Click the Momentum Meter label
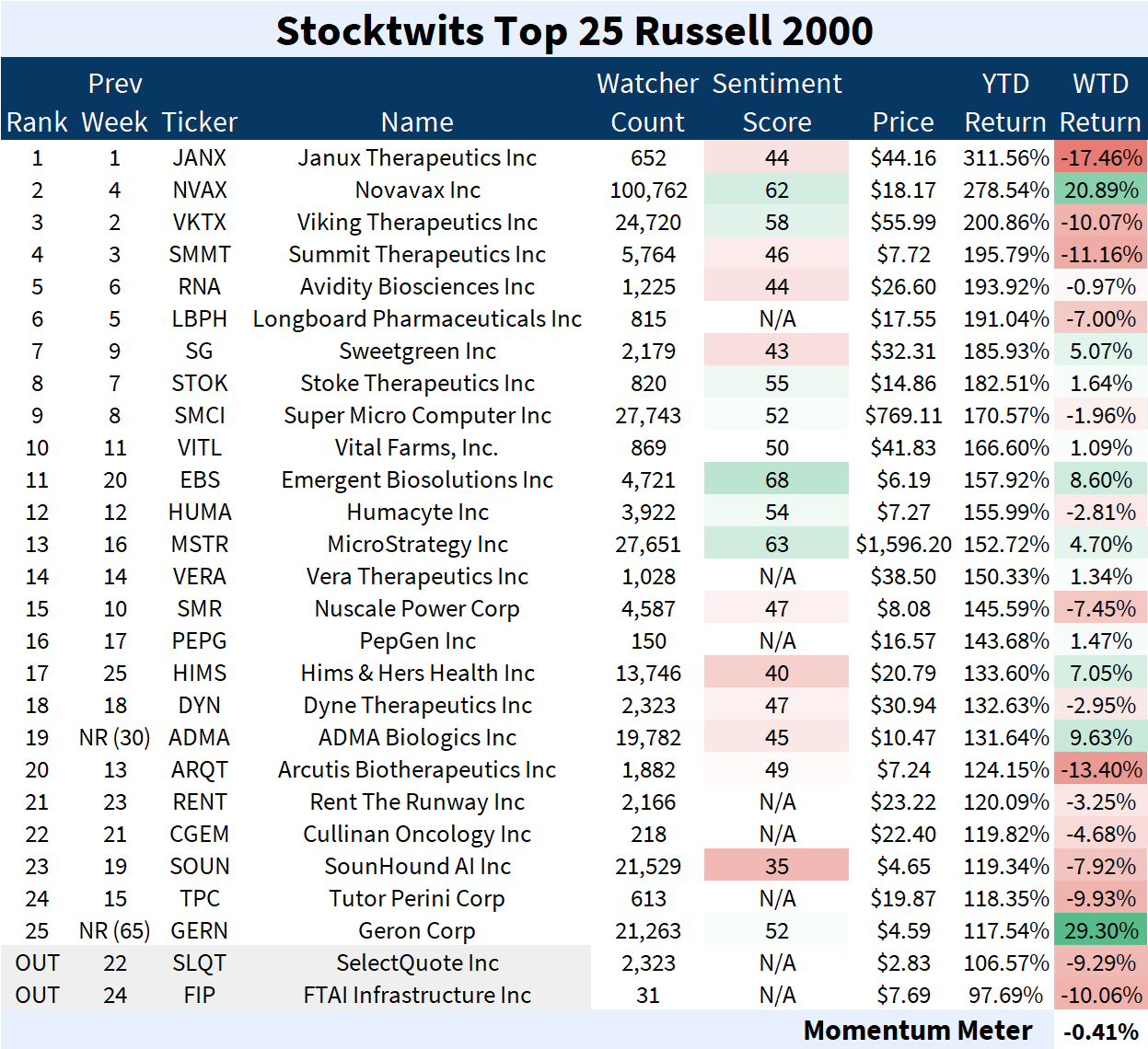 pos(917,1031)
